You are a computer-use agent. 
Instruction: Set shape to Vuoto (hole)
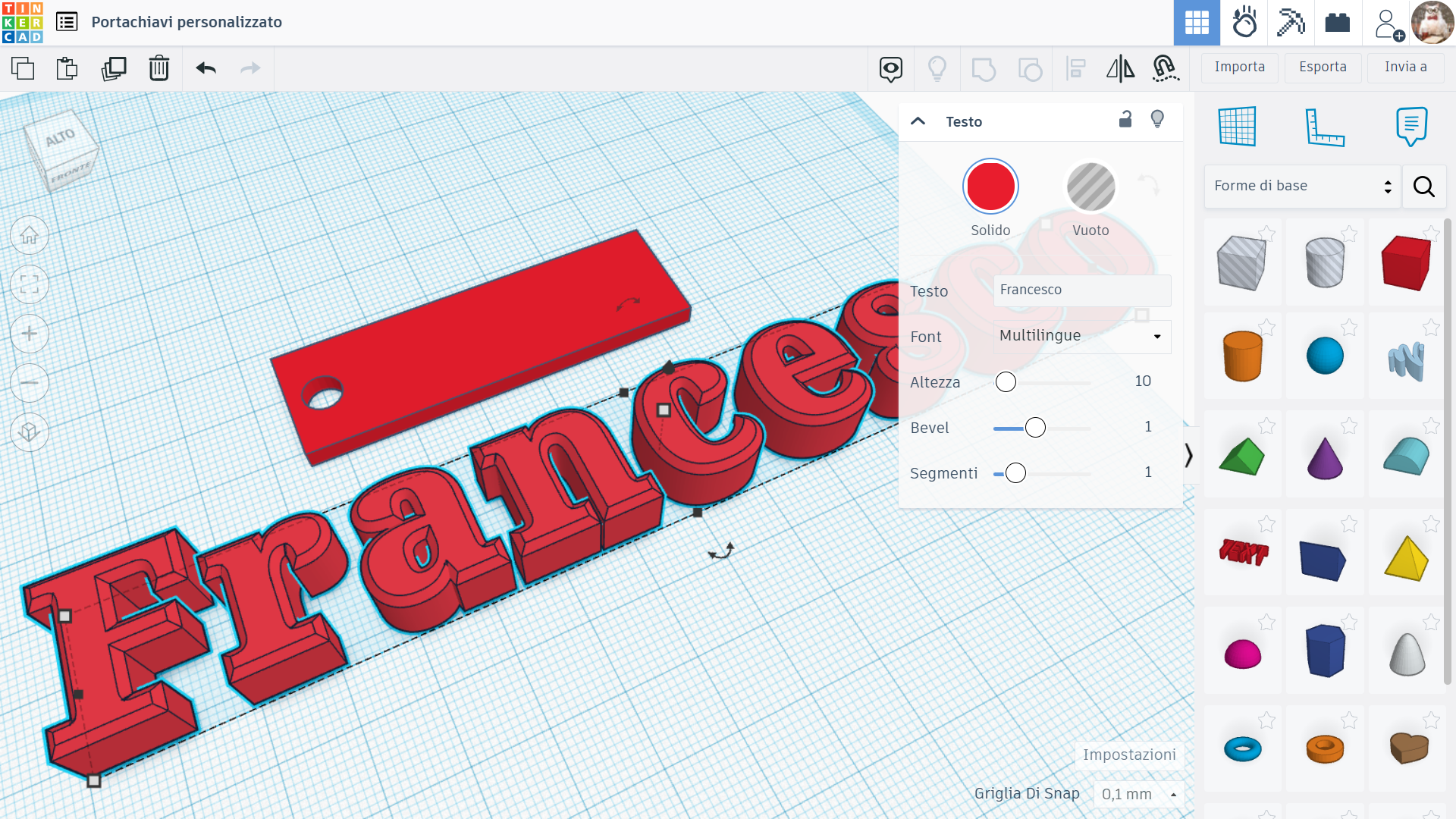coord(1090,187)
